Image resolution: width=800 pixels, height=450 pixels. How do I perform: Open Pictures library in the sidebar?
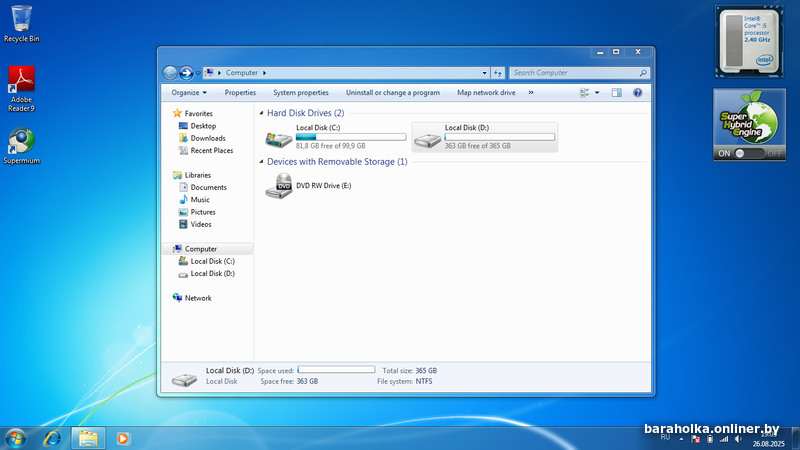coord(203,212)
